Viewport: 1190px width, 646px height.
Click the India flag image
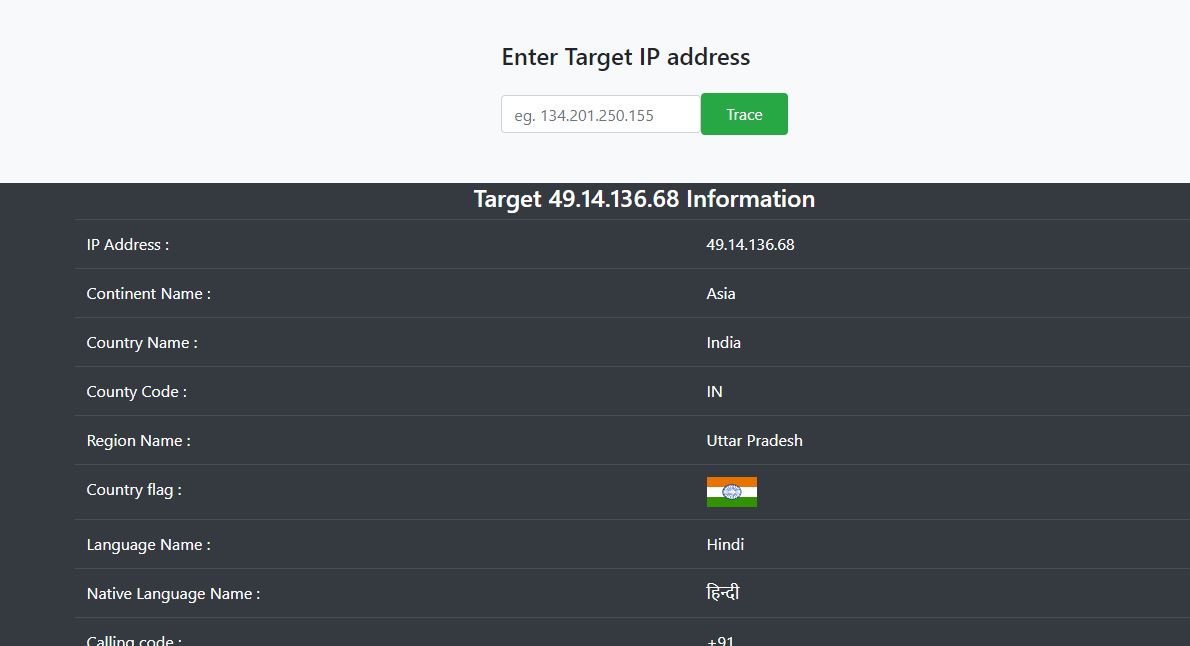[731, 492]
